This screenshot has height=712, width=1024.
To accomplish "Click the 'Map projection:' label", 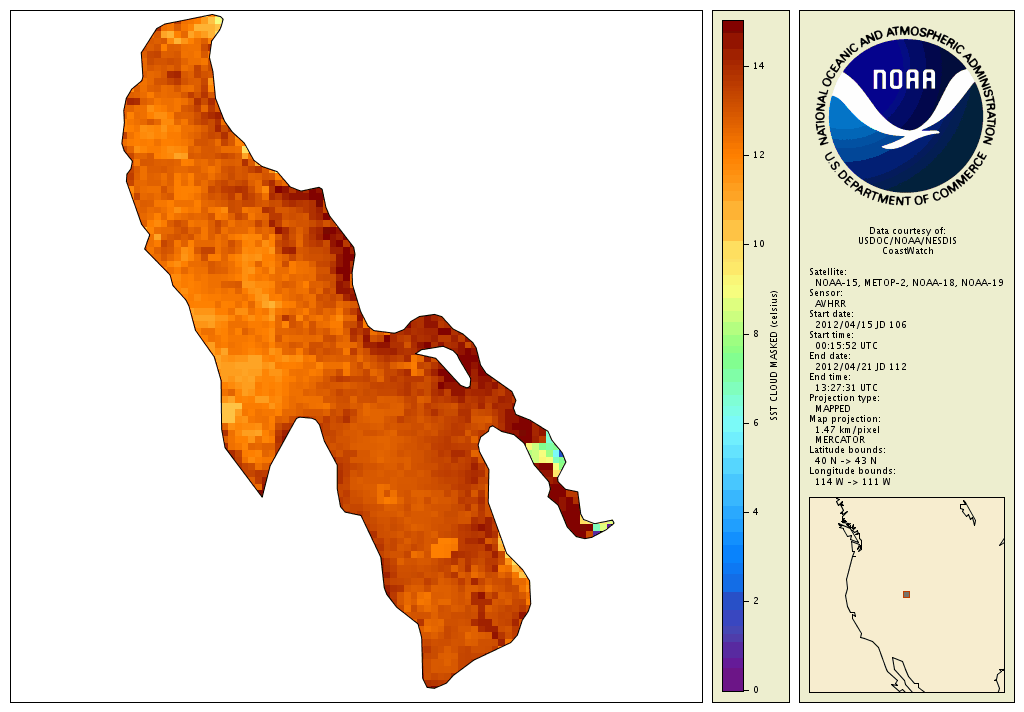I will 844,419.
